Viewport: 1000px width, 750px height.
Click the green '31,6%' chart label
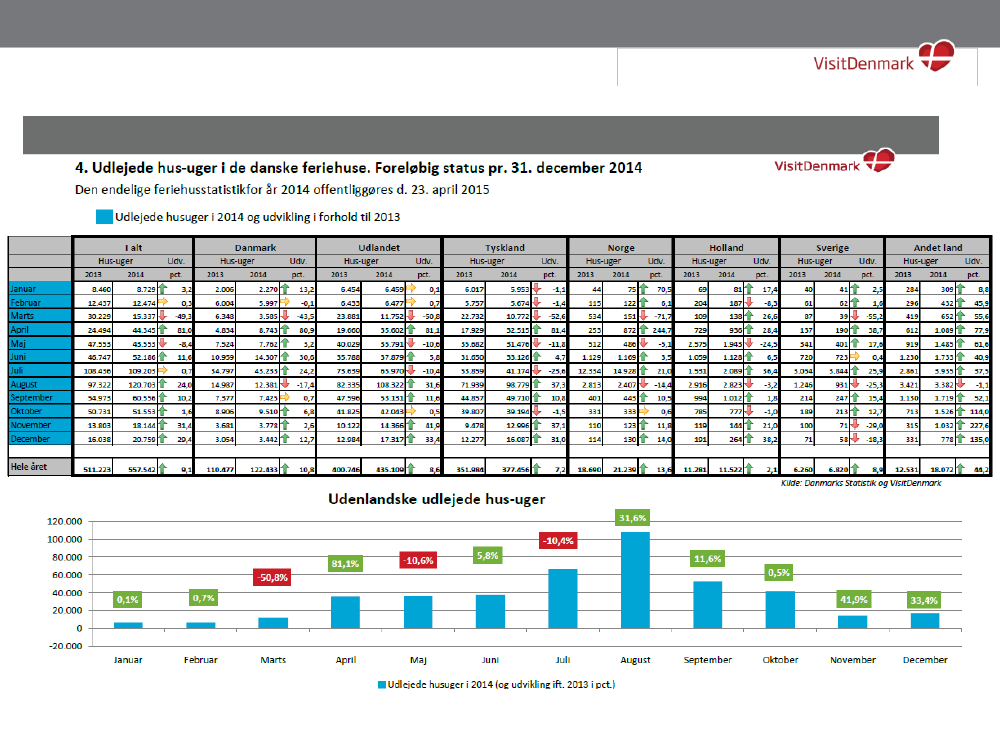point(632,518)
